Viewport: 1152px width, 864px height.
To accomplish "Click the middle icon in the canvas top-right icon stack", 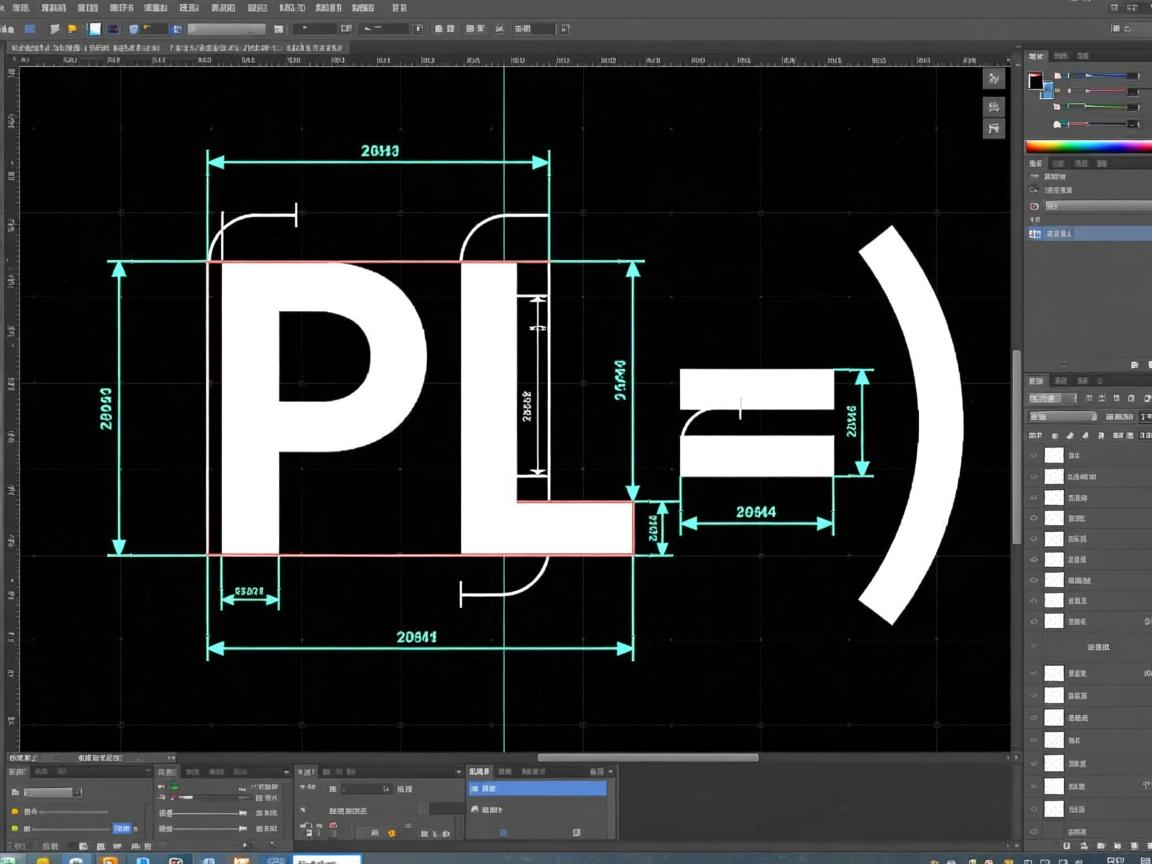I will coord(994,106).
